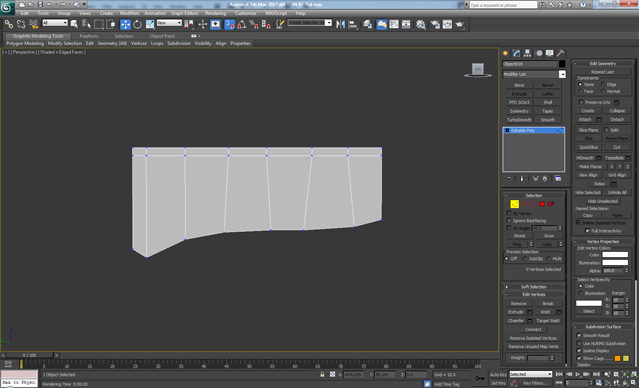Open the Modifiers menu
639x388 pixels.
coord(130,13)
